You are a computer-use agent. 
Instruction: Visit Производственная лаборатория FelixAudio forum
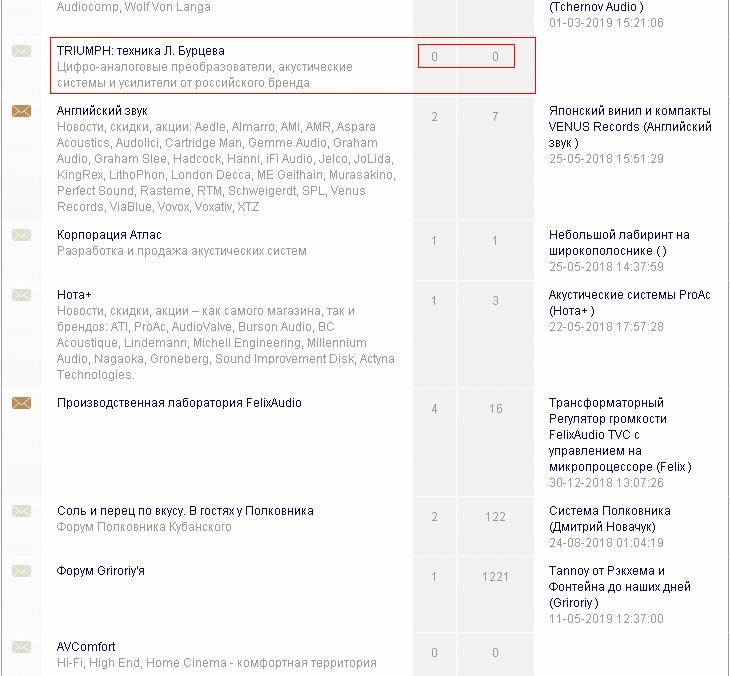pyautogui.click(x=179, y=403)
